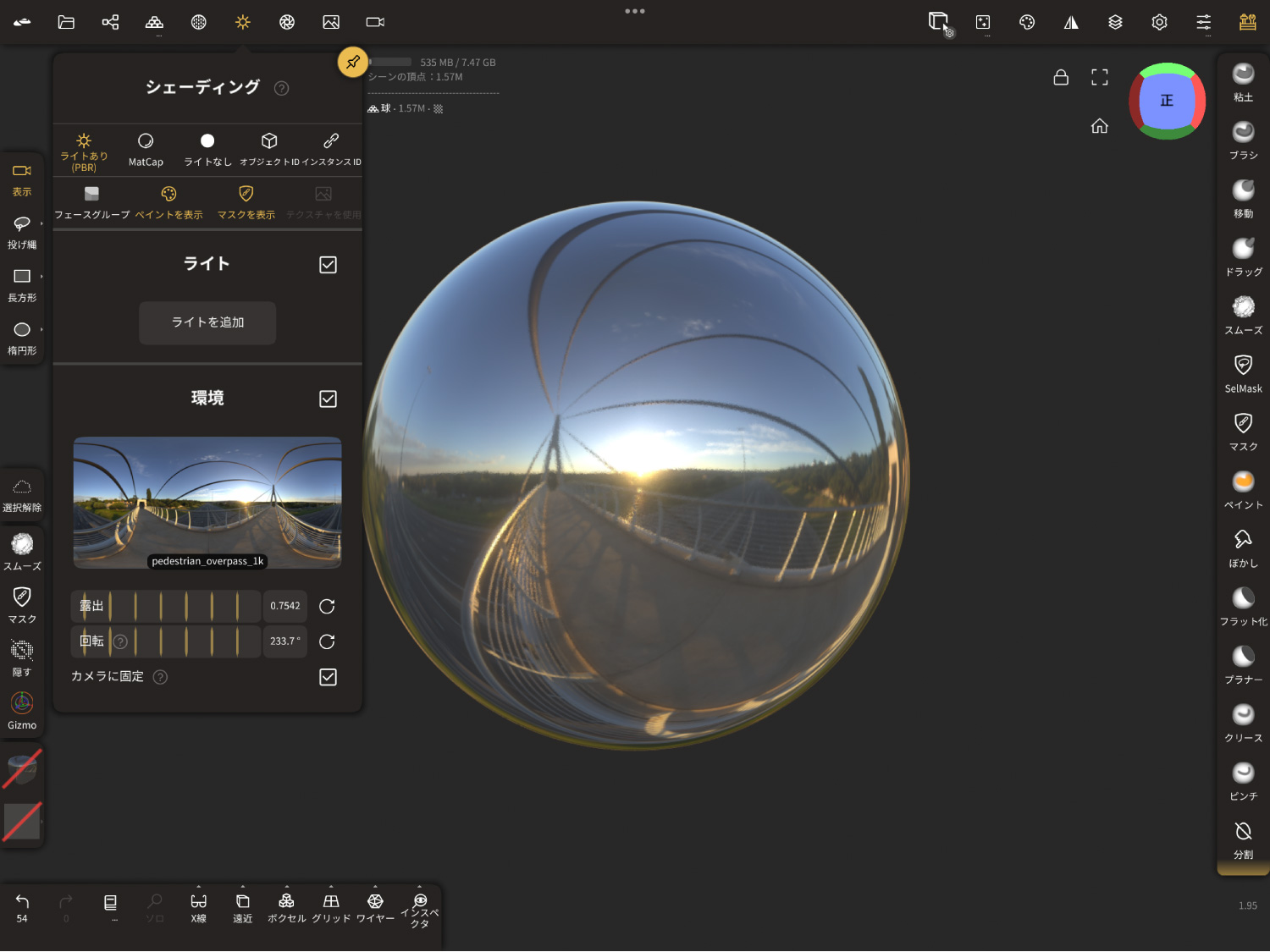This screenshot has width=1270, height=952.
Task: Click the home view reset icon
Action: pyautogui.click(x=1099, y=126)
